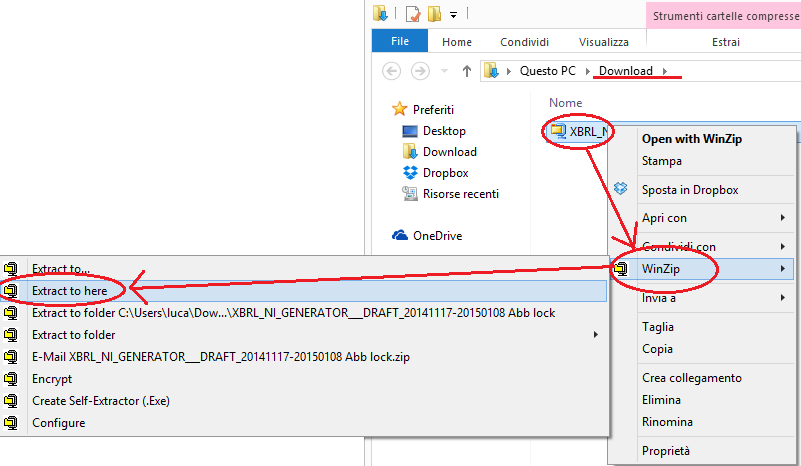Click the back arrow navigation button
The height and width of the screenshot is (466, 801).
392,71
